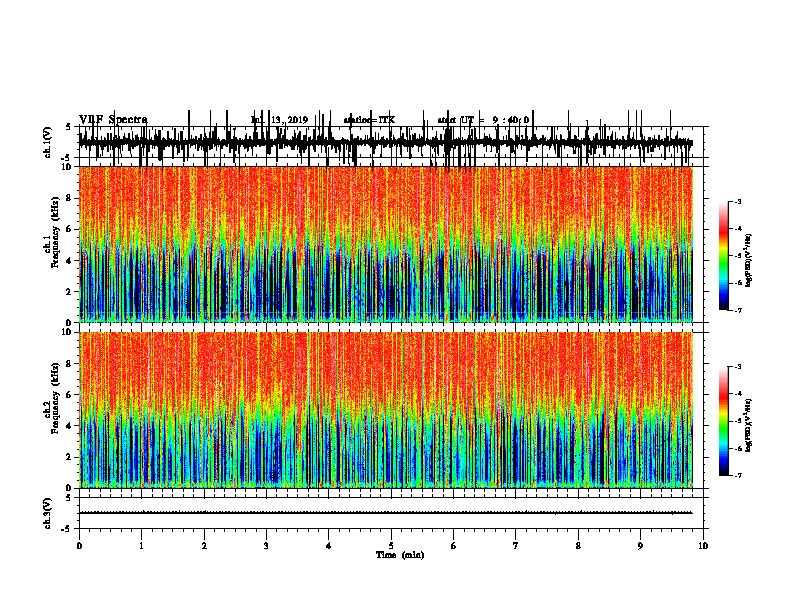The height and width of the screenshot is (612, 792).
Task: Click the "station=ITK" header label
Action: point(369,120)
